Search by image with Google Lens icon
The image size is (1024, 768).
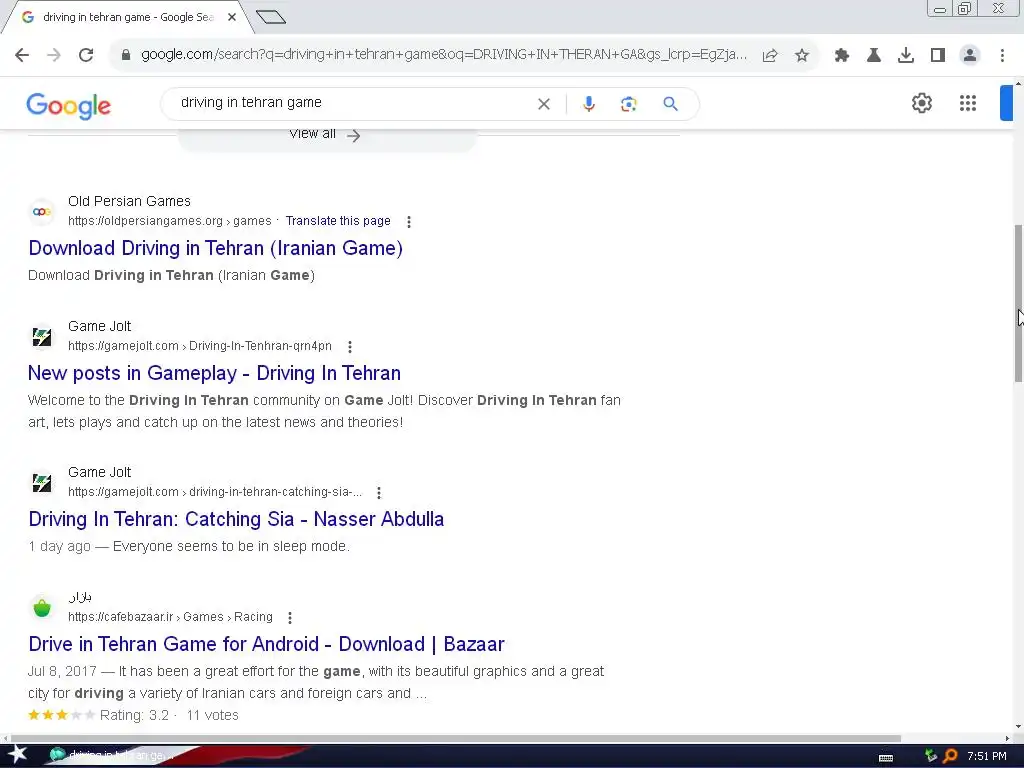[x=628, y=104]
